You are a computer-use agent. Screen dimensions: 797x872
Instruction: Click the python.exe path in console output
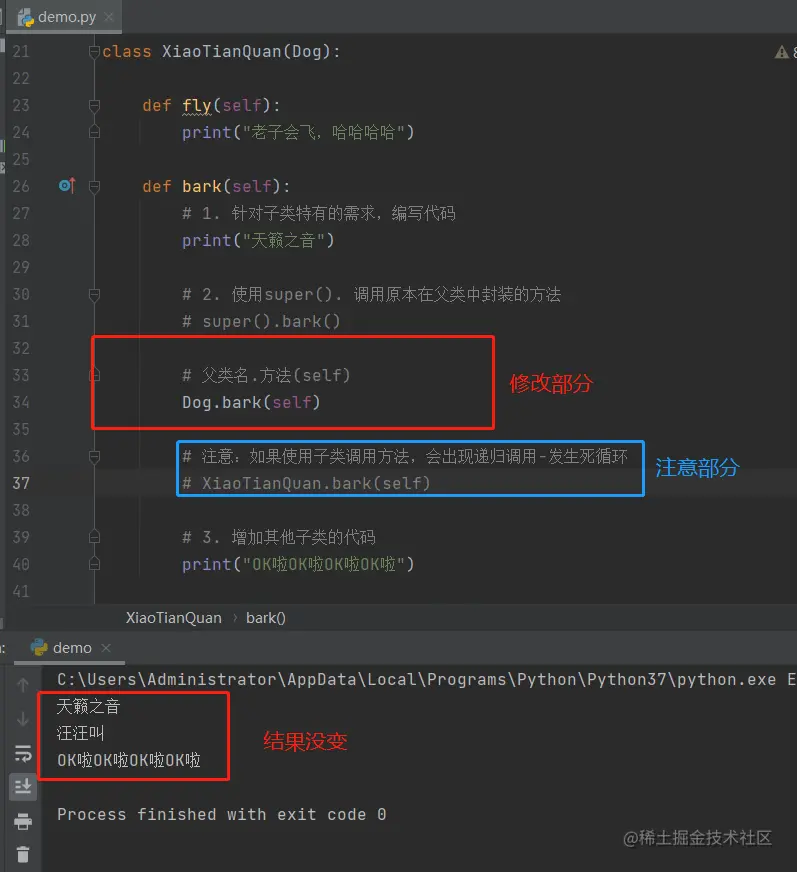point(417,680)
